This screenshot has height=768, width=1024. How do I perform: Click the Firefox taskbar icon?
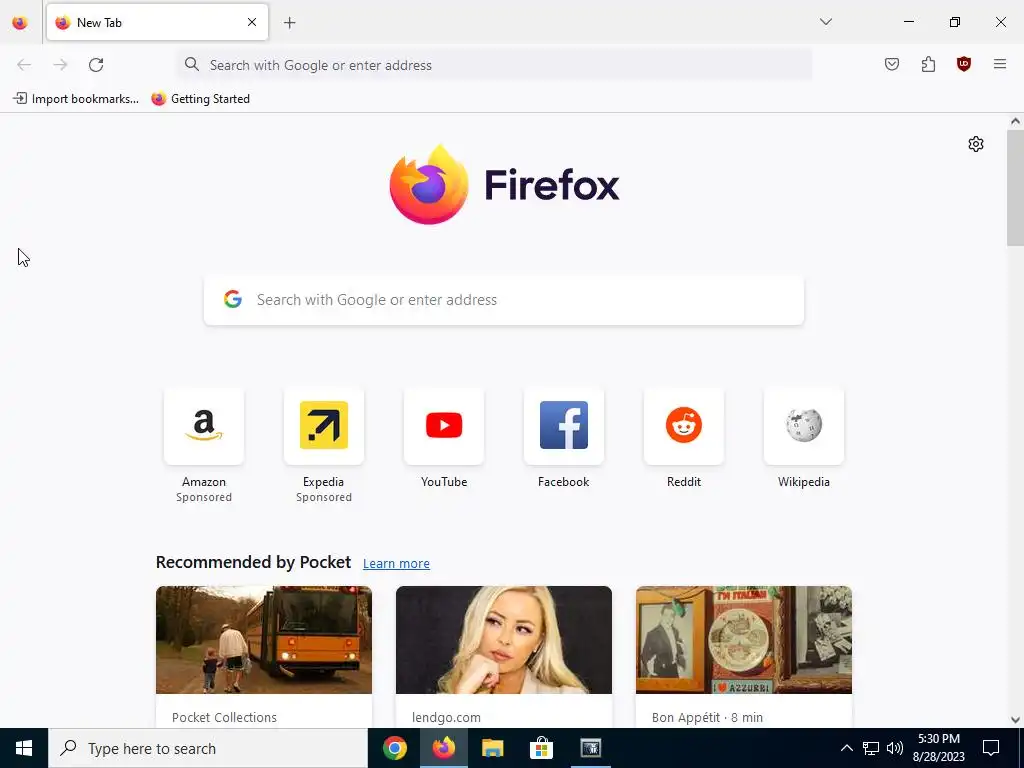[443, 748]
